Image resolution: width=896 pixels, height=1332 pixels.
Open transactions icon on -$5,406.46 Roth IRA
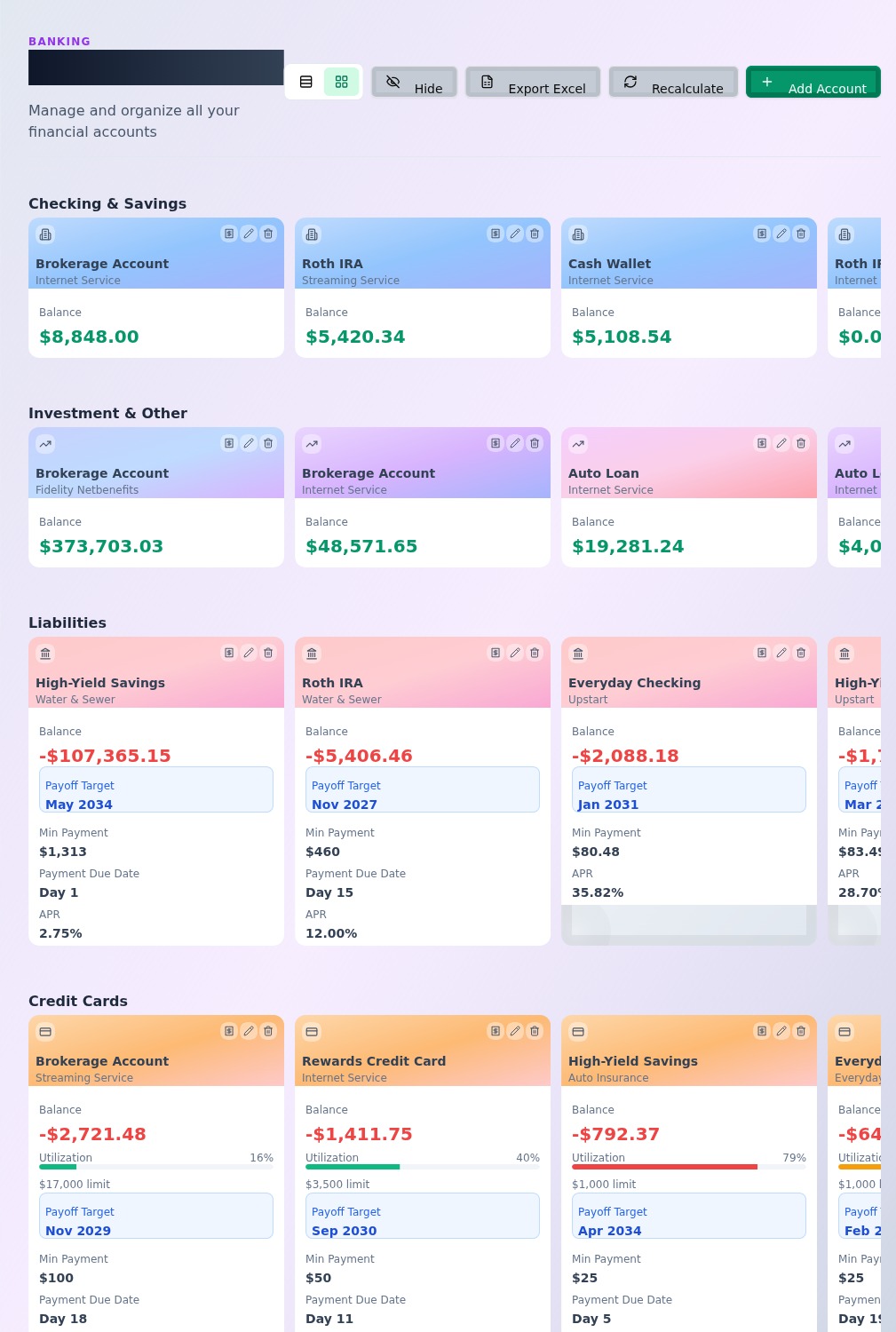point(496,653)
